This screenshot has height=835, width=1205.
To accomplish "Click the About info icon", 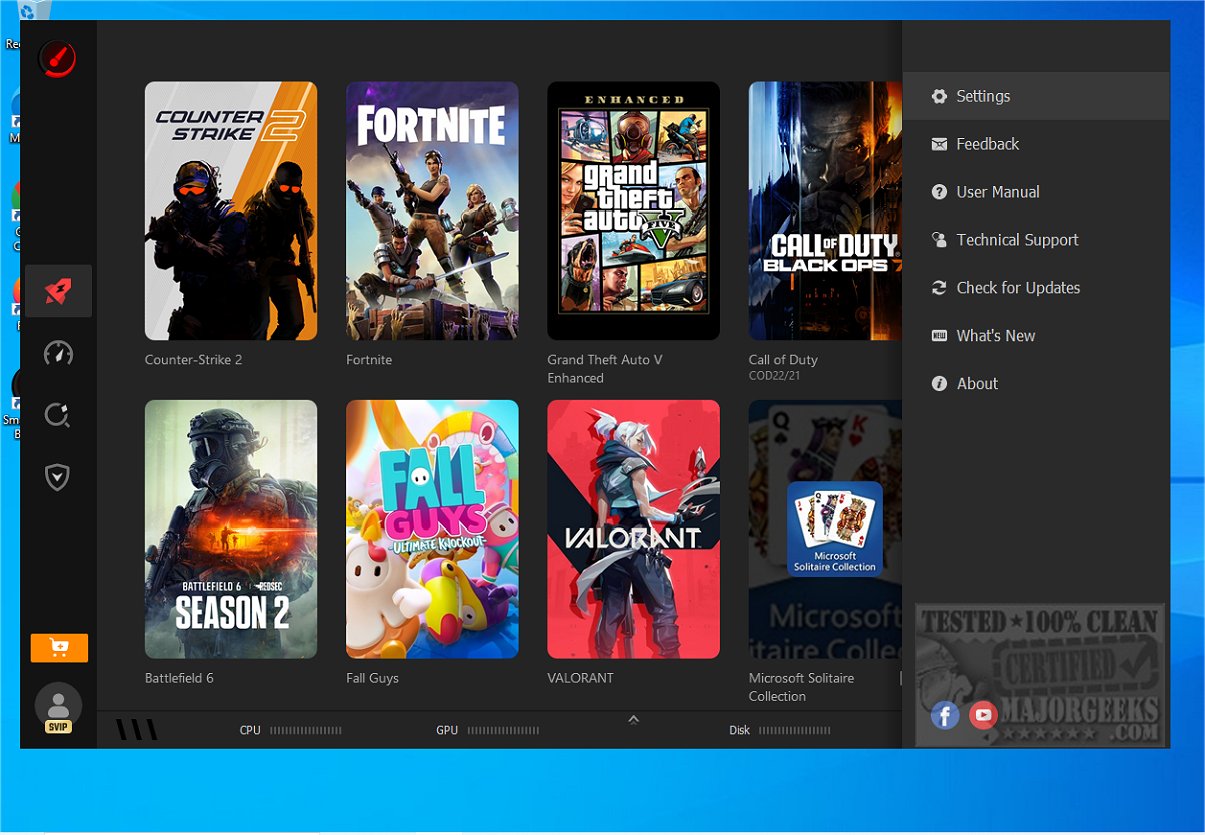I will point(939,384).
